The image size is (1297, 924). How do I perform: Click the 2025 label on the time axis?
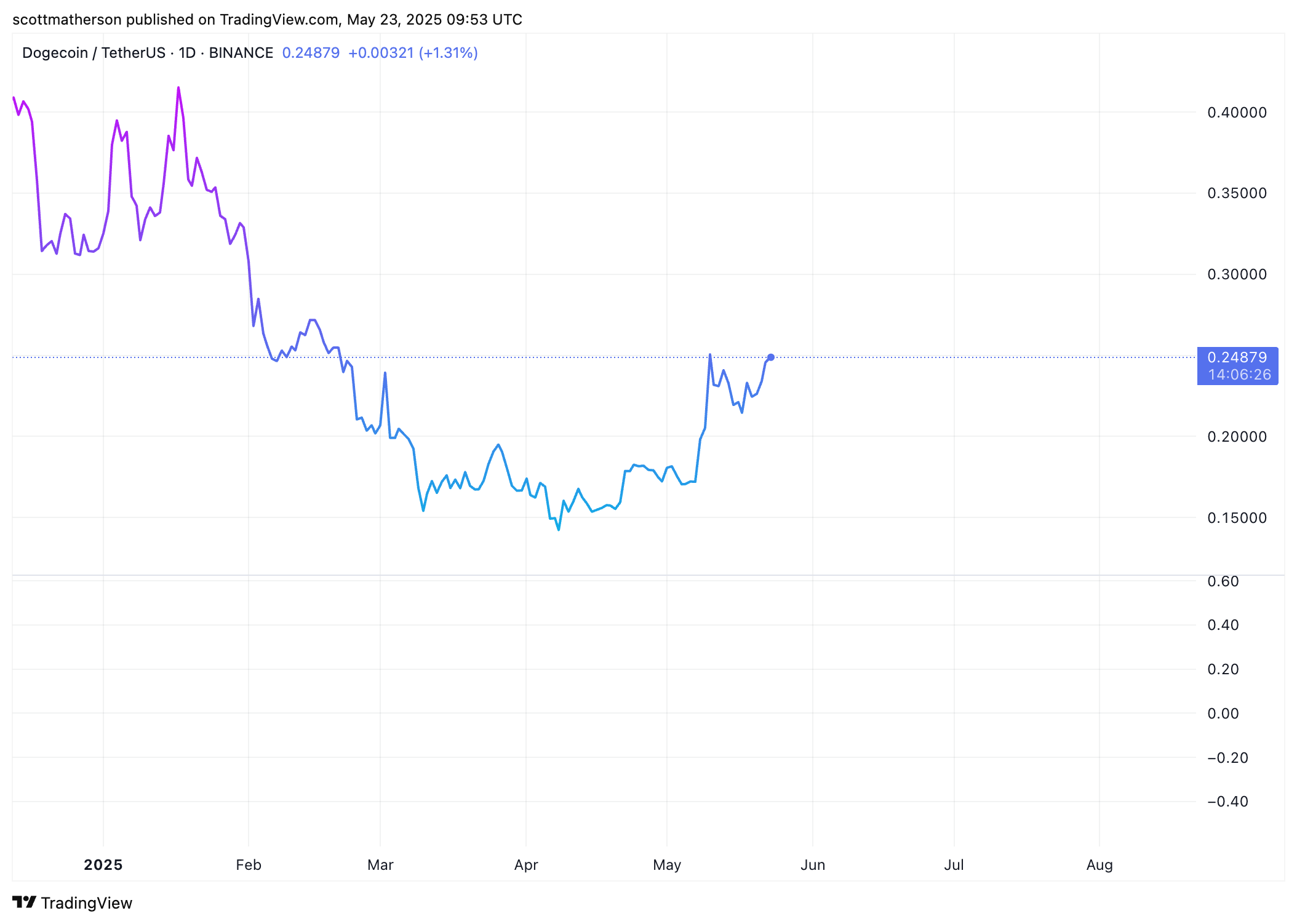click(x=103, y=865)
